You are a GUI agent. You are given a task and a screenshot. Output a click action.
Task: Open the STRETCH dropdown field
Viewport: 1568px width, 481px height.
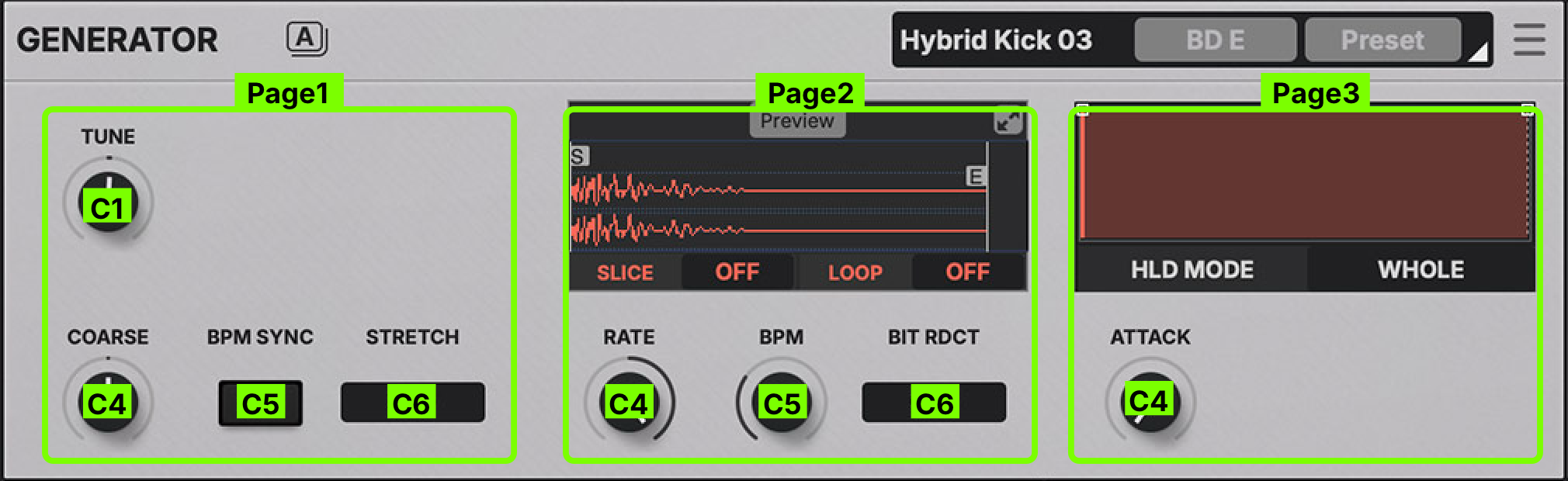(412, 403)
